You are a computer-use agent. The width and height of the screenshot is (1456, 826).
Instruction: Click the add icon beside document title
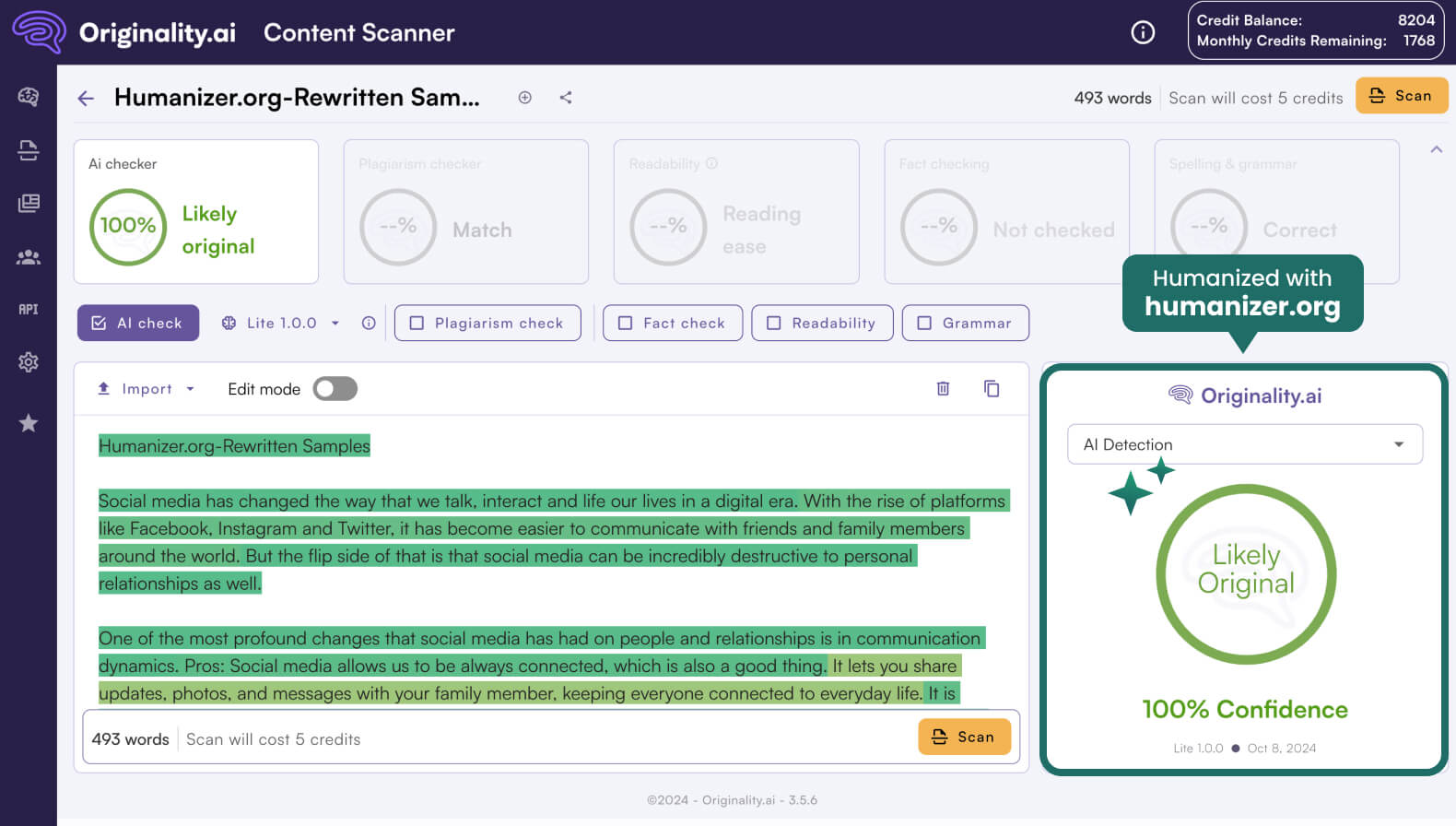tap(524, 98)
